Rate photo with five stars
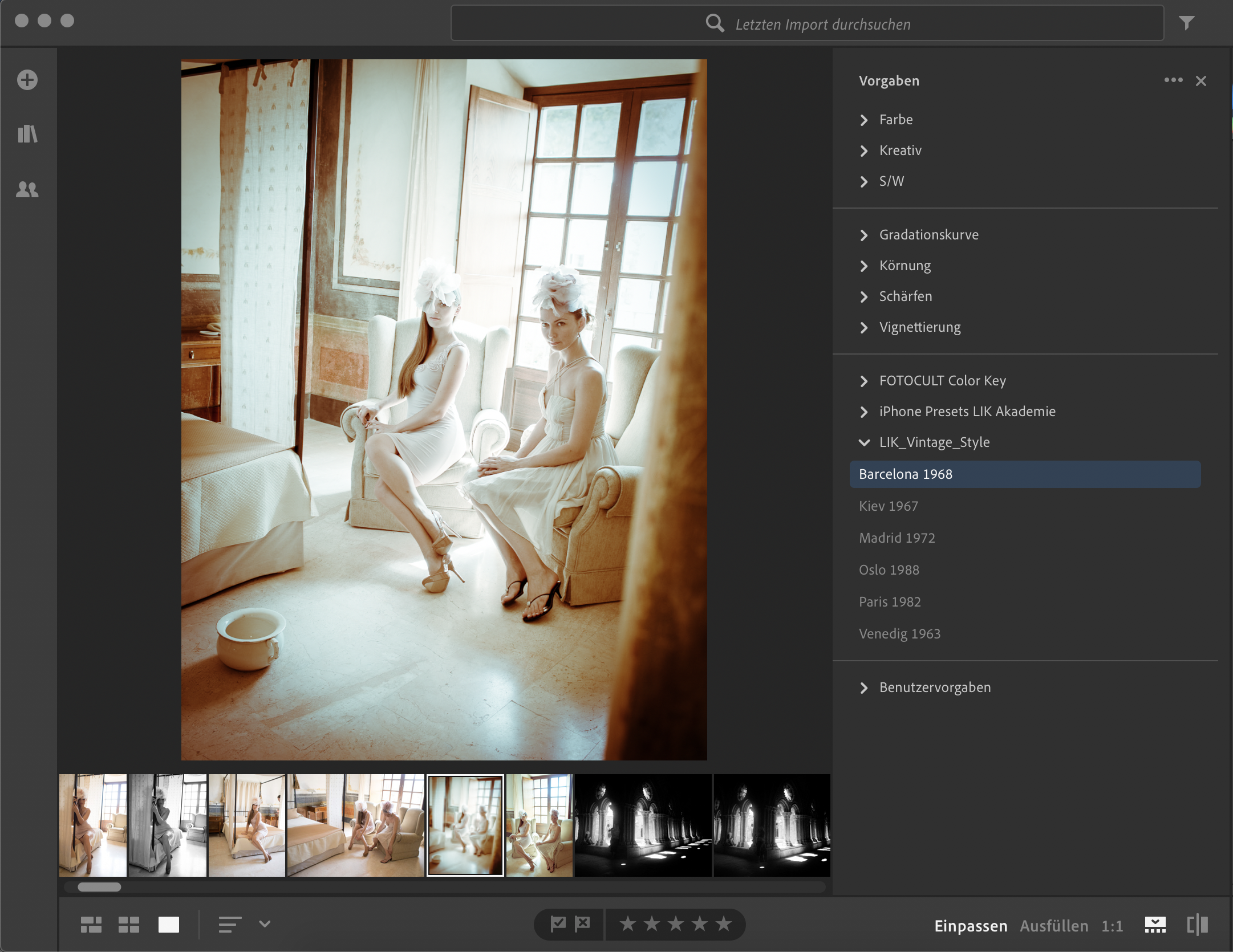This screenshot has width=1233, height=952. pyautogui.click(x=724, y=923)
